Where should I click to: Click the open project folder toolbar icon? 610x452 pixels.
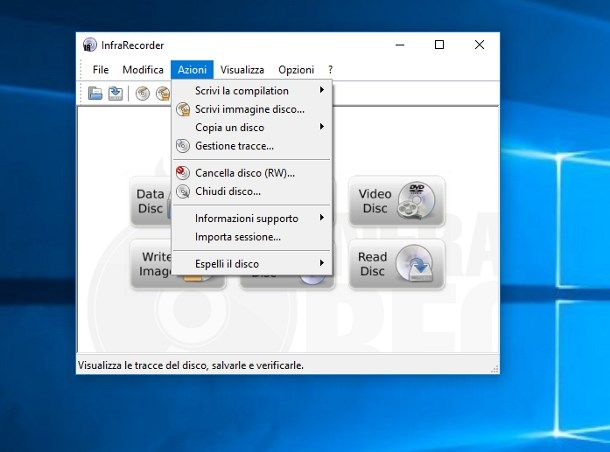coord(95,93)
